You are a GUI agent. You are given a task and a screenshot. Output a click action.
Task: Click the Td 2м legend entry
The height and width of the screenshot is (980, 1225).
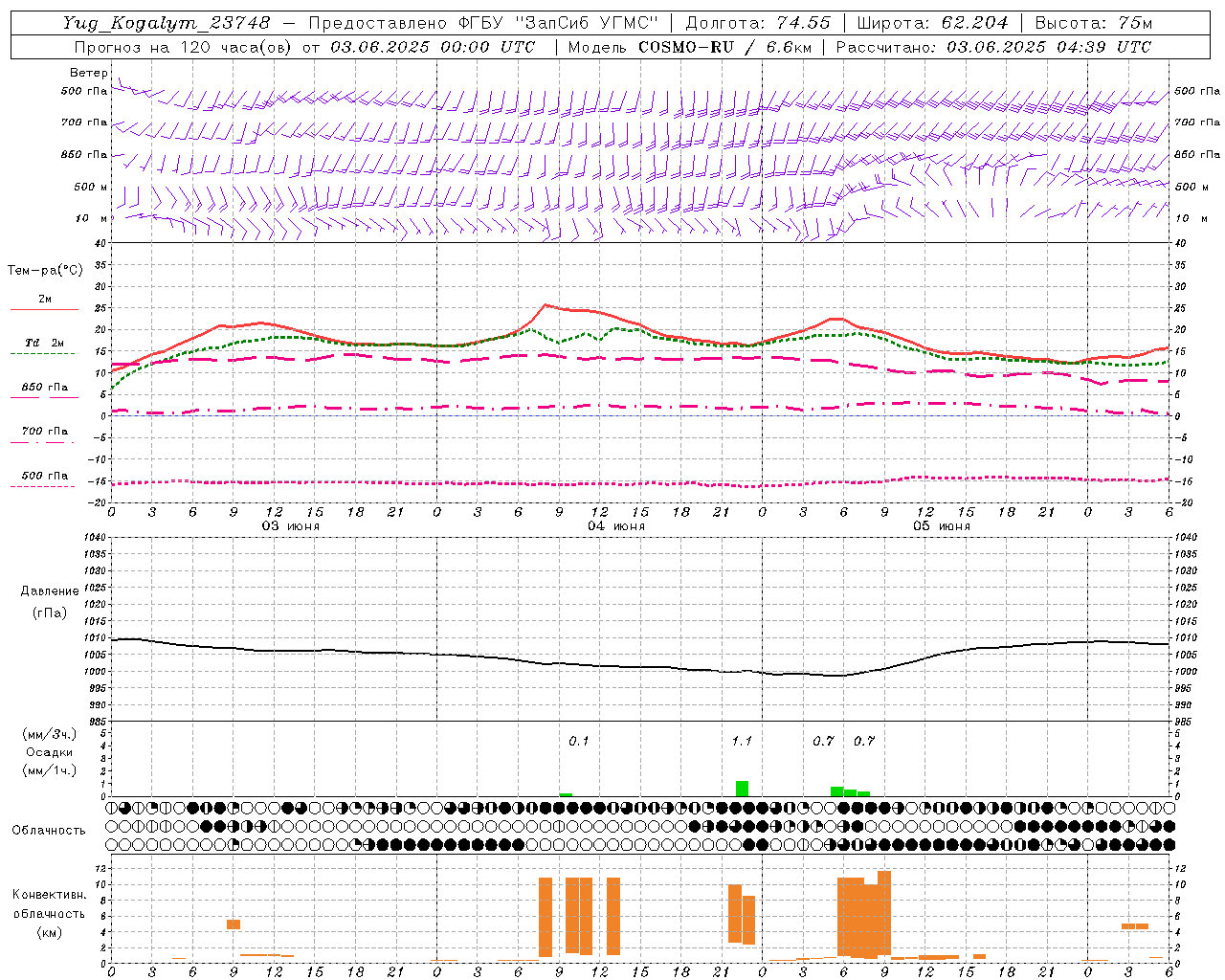pyautogui.click(x=45, y=343)
